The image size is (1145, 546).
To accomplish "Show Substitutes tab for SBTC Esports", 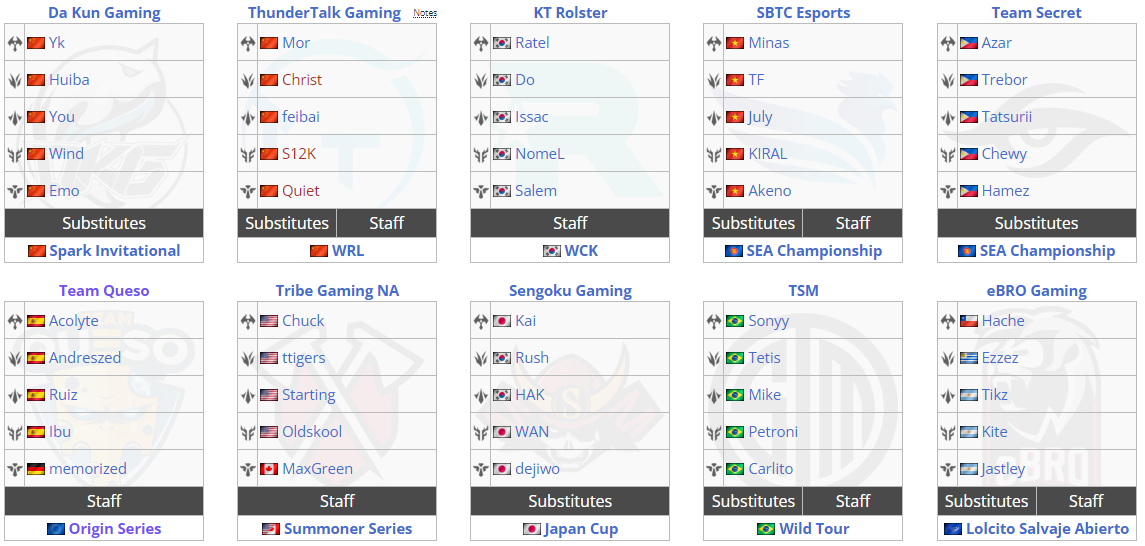I will (753, 223).
